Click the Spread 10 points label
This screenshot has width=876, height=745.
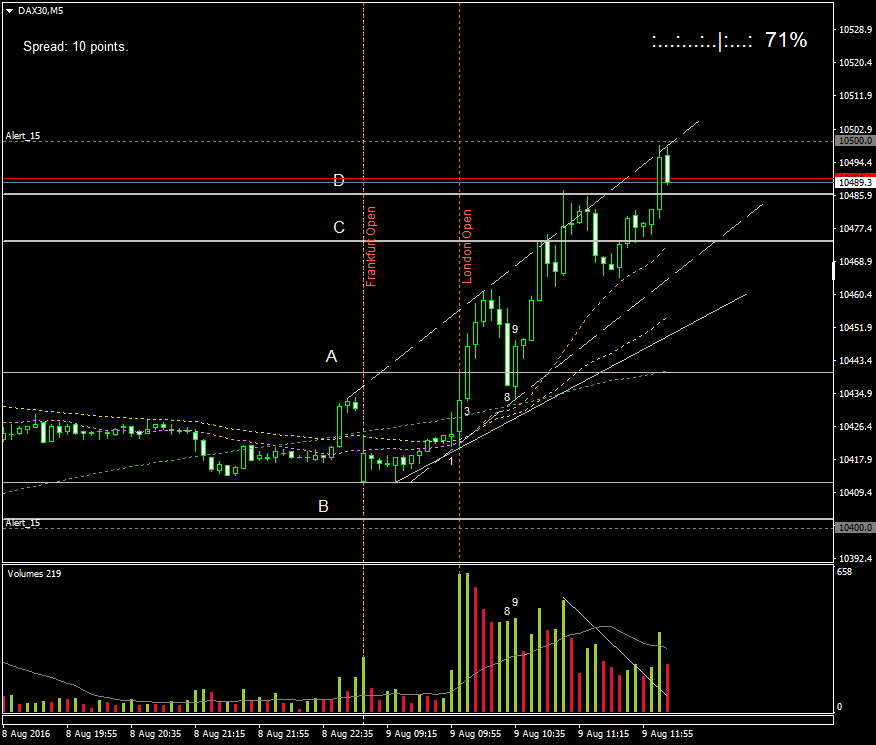(x=75, y=46)
